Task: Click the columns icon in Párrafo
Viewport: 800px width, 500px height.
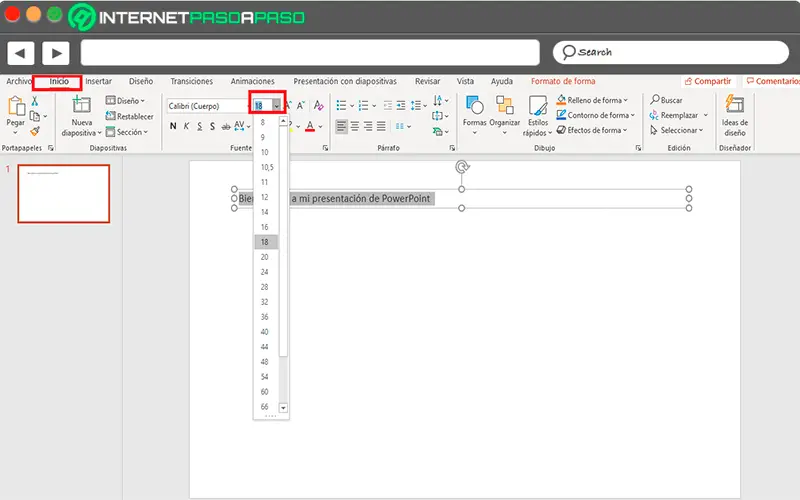Action: 400,126
